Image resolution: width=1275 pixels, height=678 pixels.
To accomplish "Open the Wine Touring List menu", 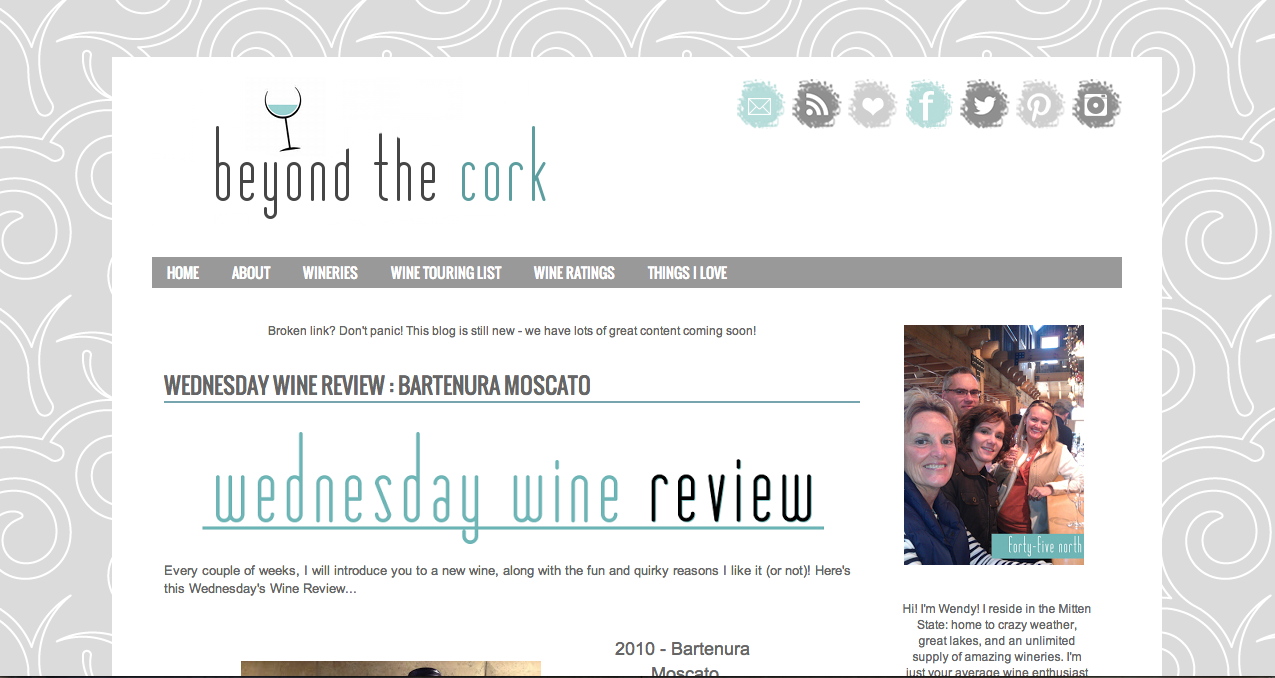I will [446, 272].
